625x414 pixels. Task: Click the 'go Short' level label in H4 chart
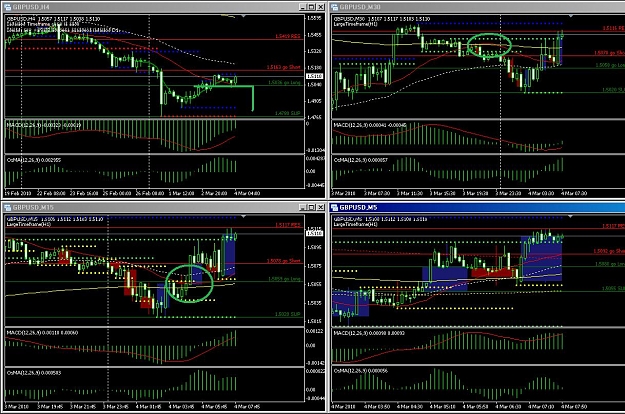(x=283, y=67)
